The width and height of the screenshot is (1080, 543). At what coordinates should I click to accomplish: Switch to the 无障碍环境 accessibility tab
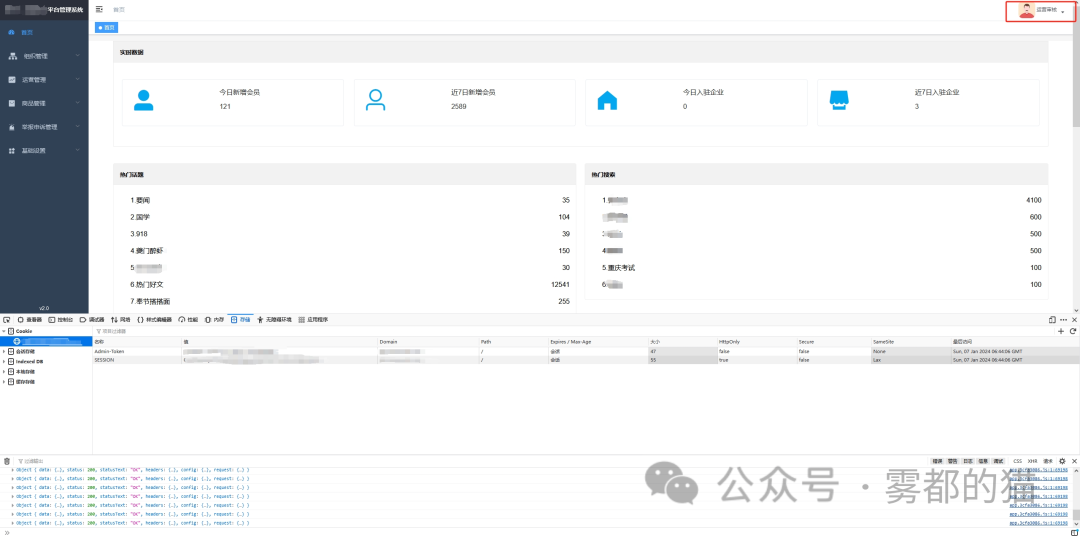pyautogui.click(x=275, y=320)
